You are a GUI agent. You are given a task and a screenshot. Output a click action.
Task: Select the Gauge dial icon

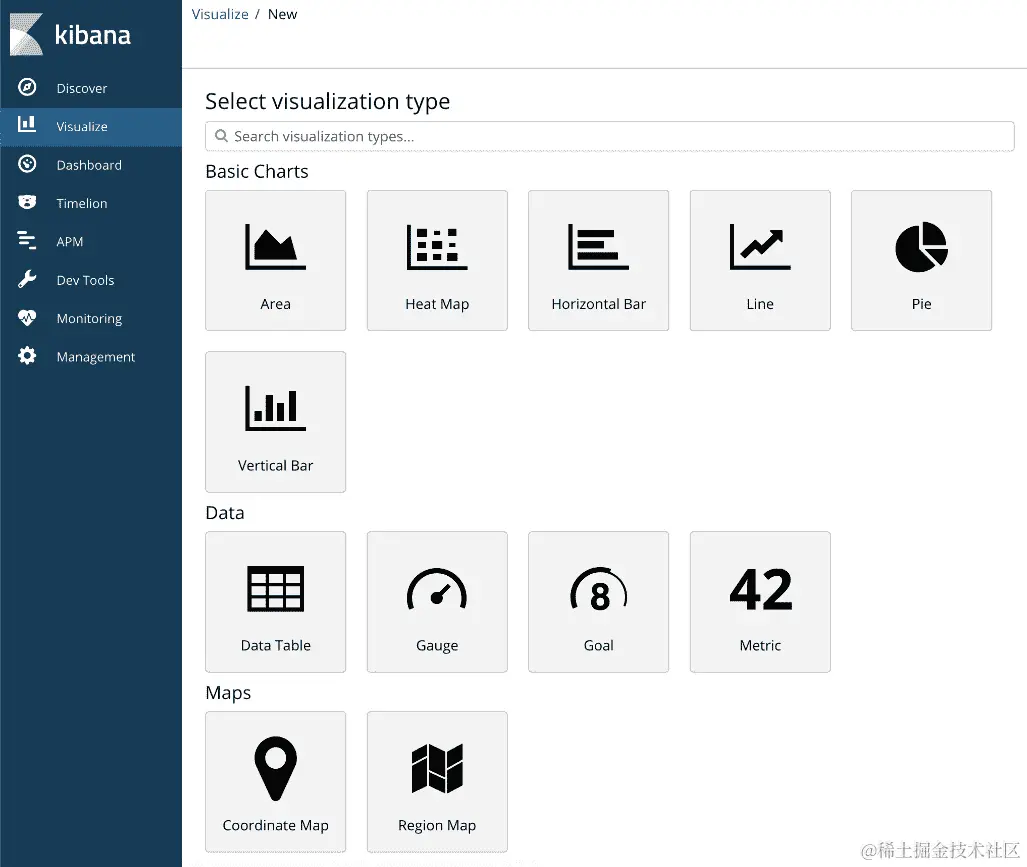point(437,589)
